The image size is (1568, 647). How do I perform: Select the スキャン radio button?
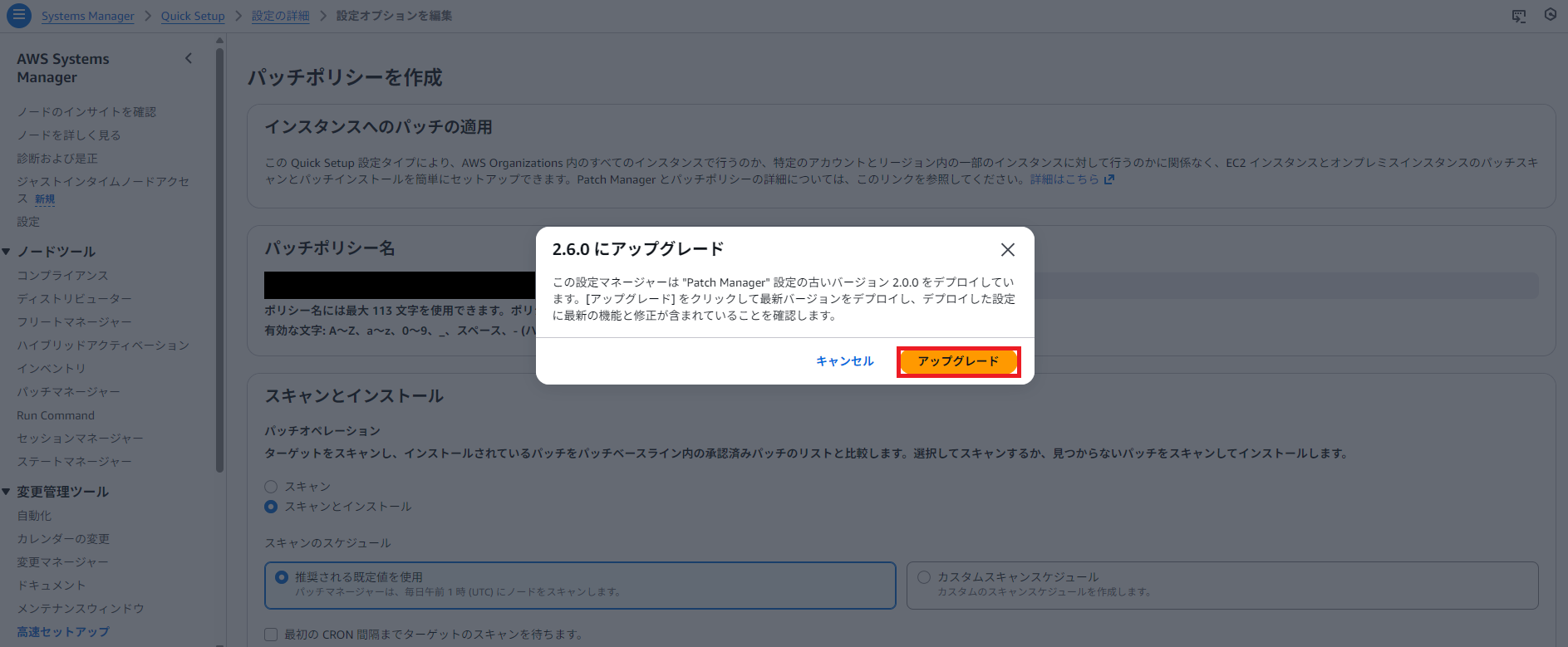click(271, 487)
